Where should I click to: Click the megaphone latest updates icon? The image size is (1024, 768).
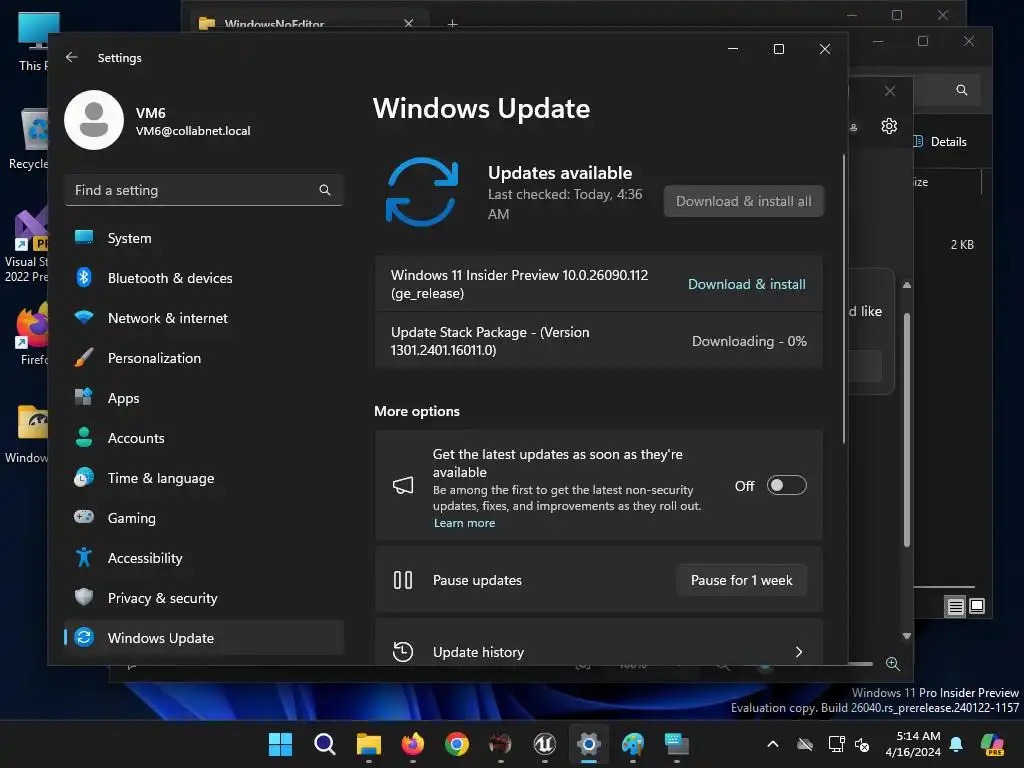(403, 485)
